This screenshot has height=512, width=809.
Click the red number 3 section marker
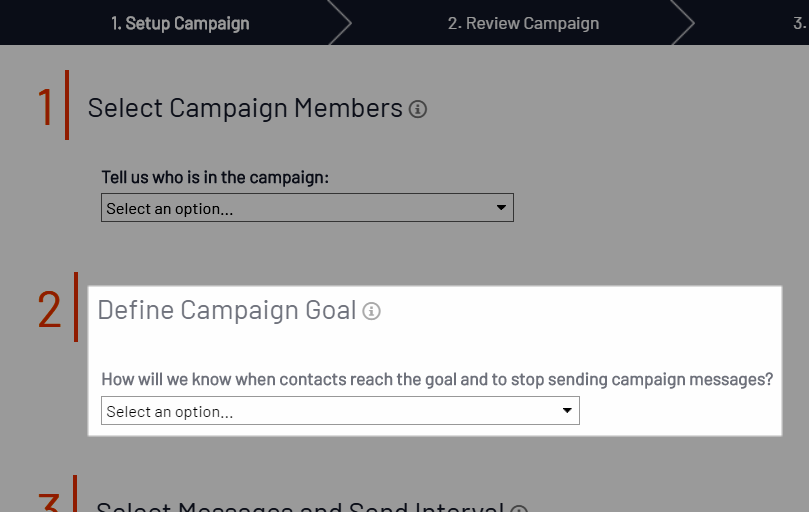tap(49, 502)
